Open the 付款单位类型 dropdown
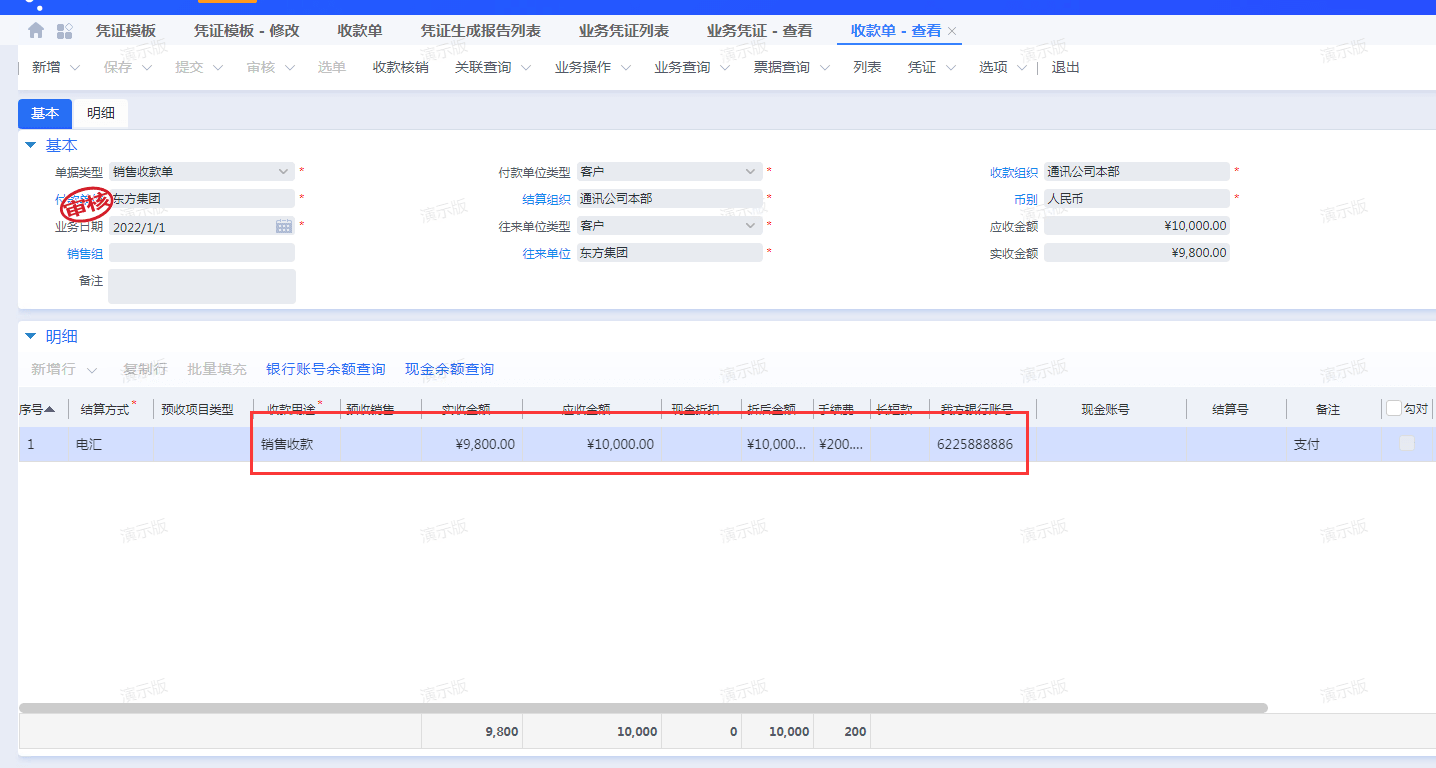 click(x=749, y=171)
